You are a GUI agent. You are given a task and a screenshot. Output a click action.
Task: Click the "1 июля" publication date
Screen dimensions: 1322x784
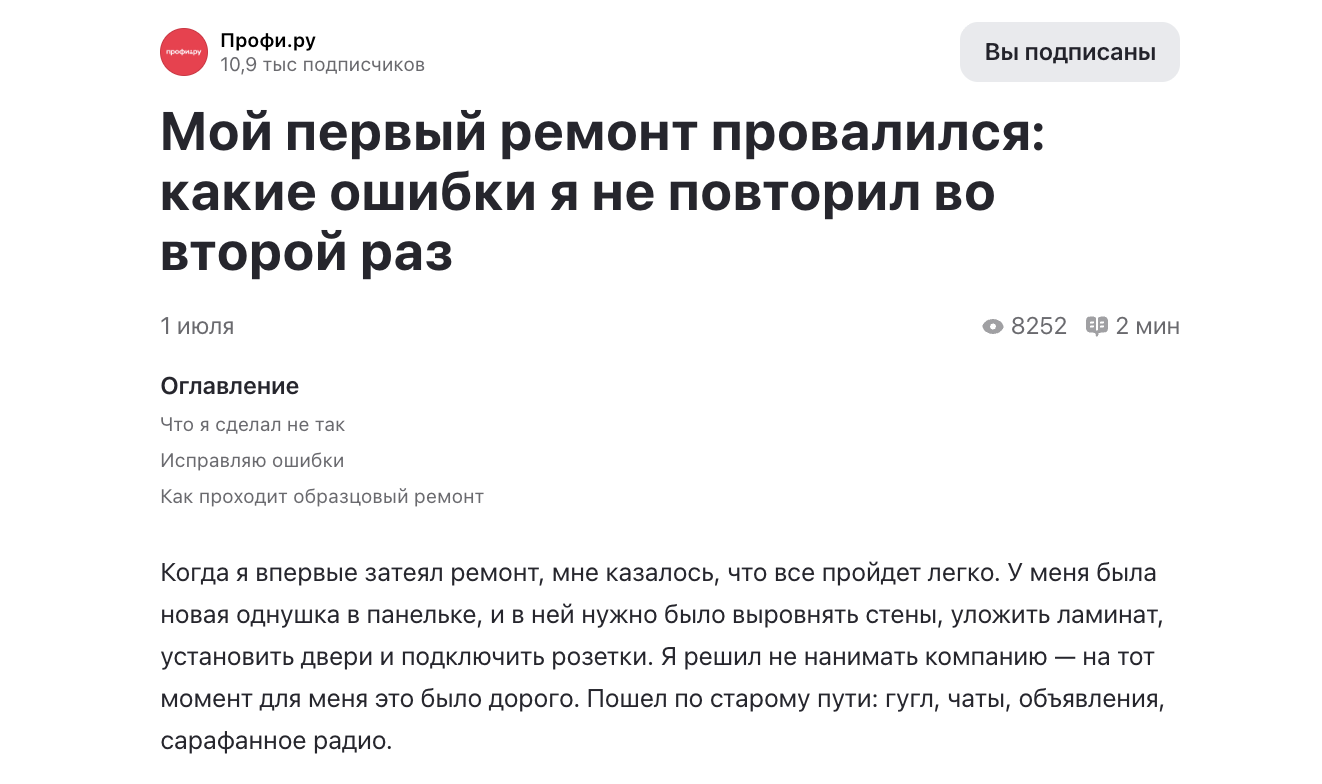(197, 326)
